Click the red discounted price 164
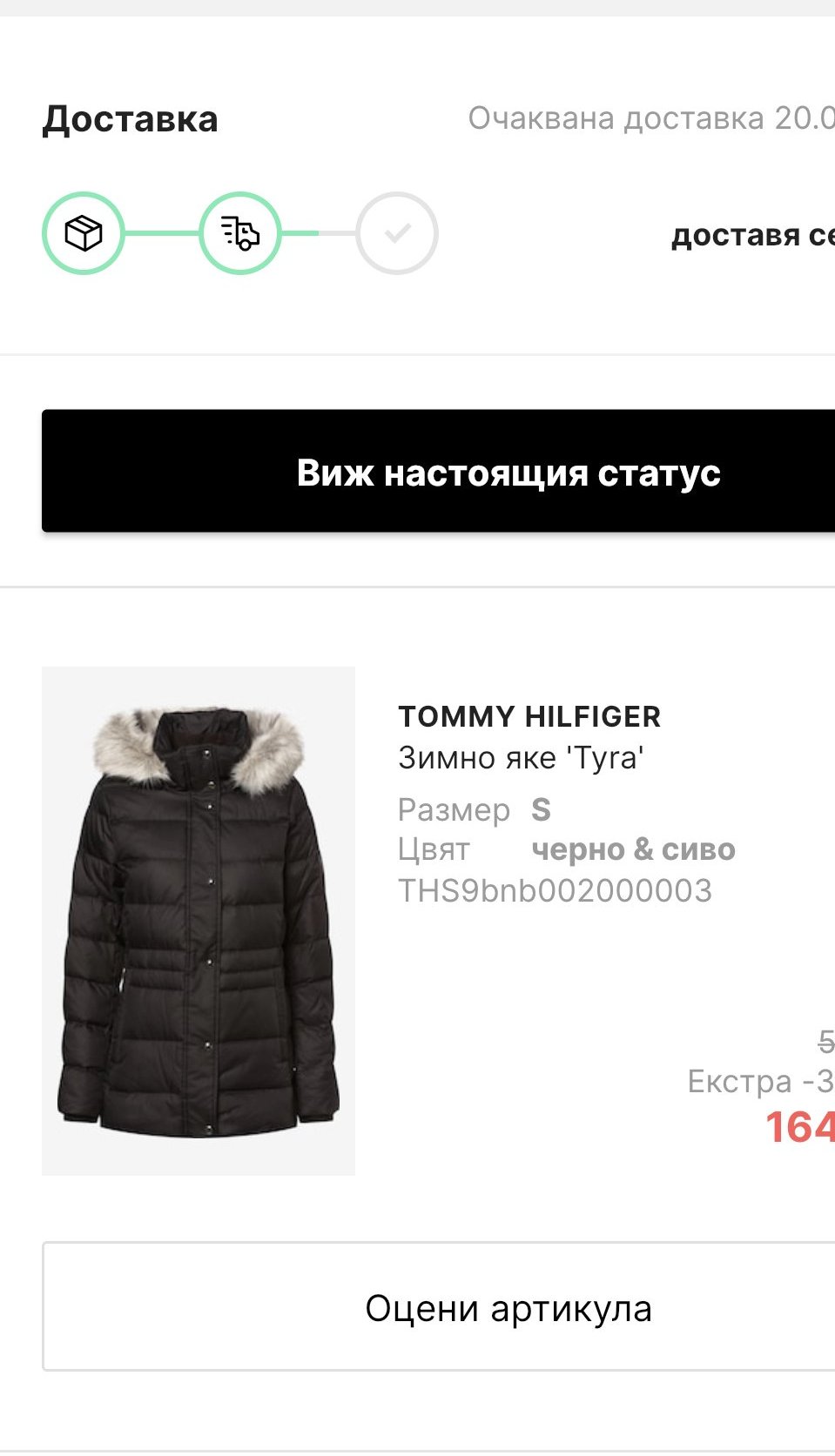Viewport: 835px width, 1456px height. [800, 1128]
